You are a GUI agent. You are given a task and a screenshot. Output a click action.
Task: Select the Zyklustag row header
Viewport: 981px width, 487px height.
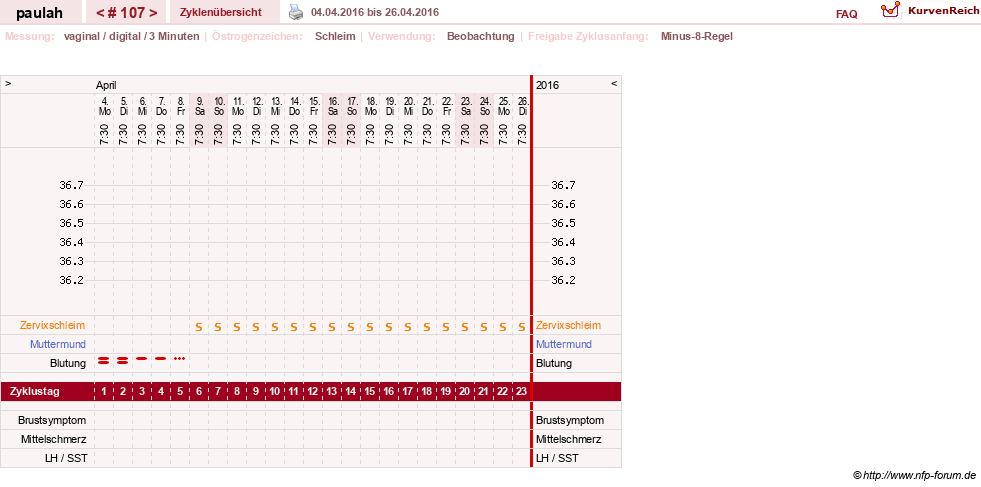click(x=35, y=392)
